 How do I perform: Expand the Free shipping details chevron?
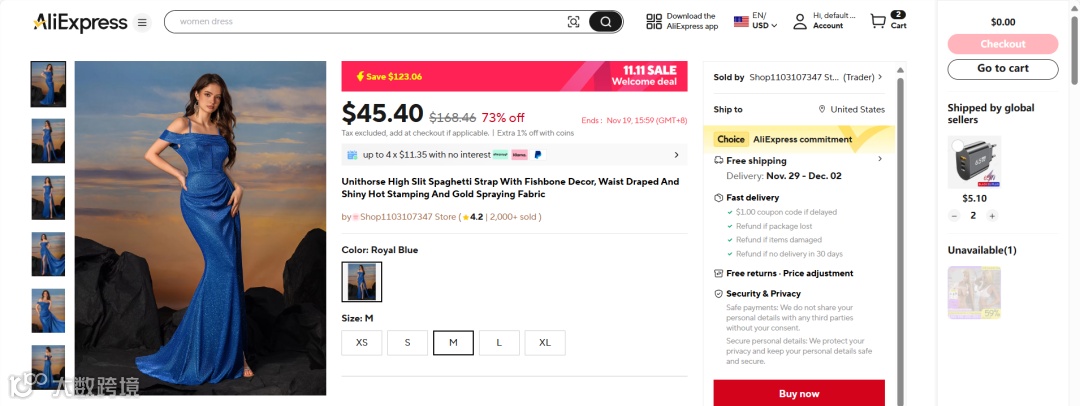point(880,159)
